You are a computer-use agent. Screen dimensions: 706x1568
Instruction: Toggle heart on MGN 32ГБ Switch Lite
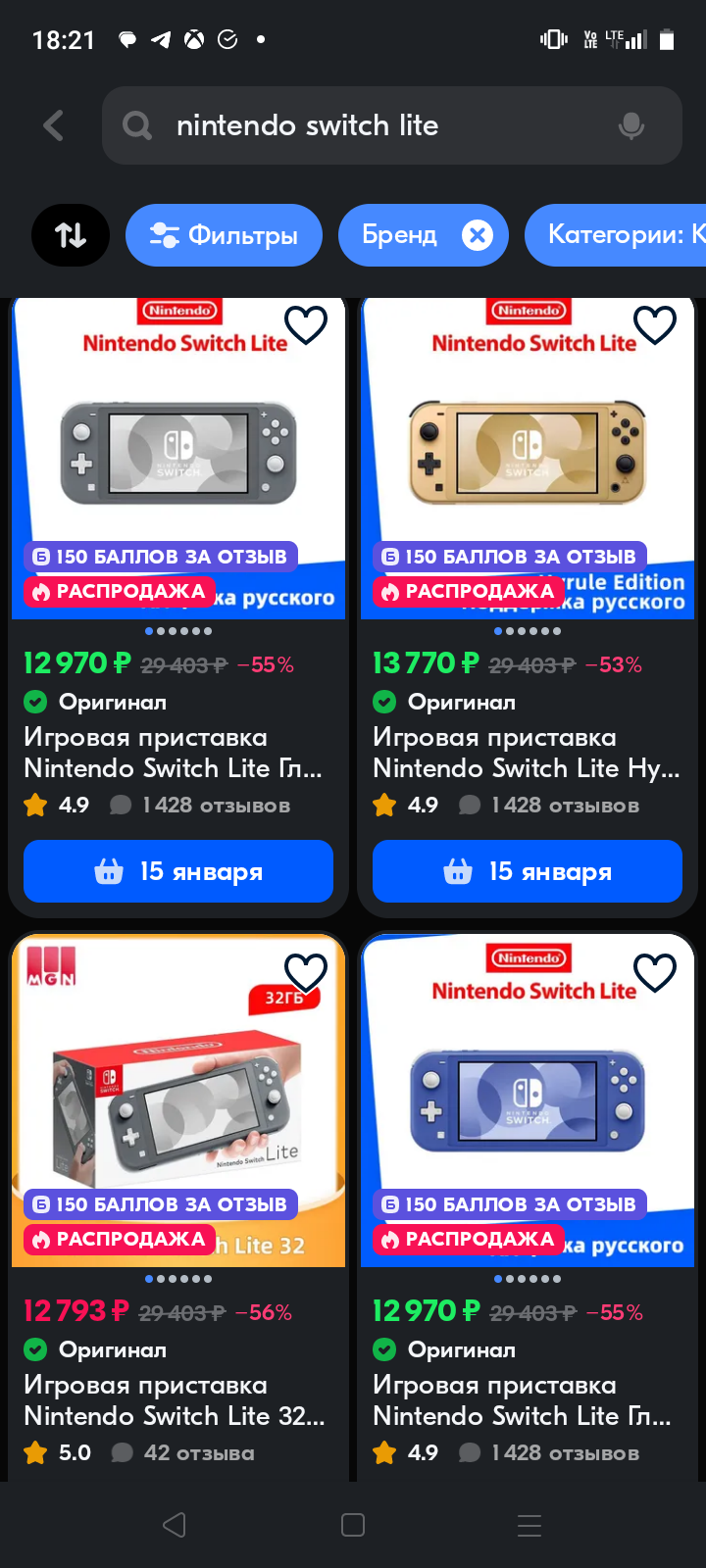[x=306, y=973]
